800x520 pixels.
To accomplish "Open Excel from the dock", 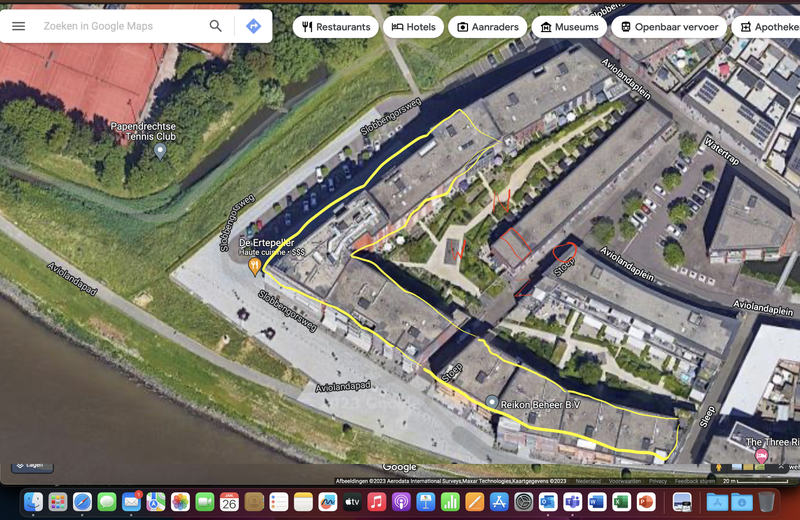I will (x=621, y=502).
